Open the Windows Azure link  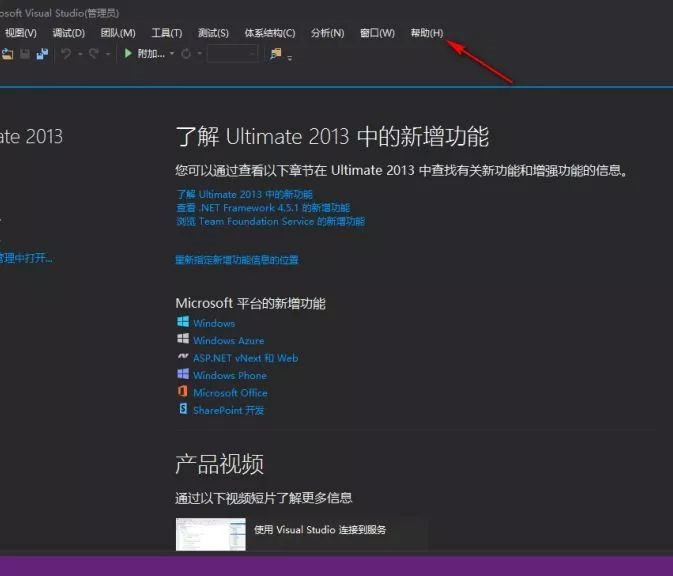tap(228, 341)
